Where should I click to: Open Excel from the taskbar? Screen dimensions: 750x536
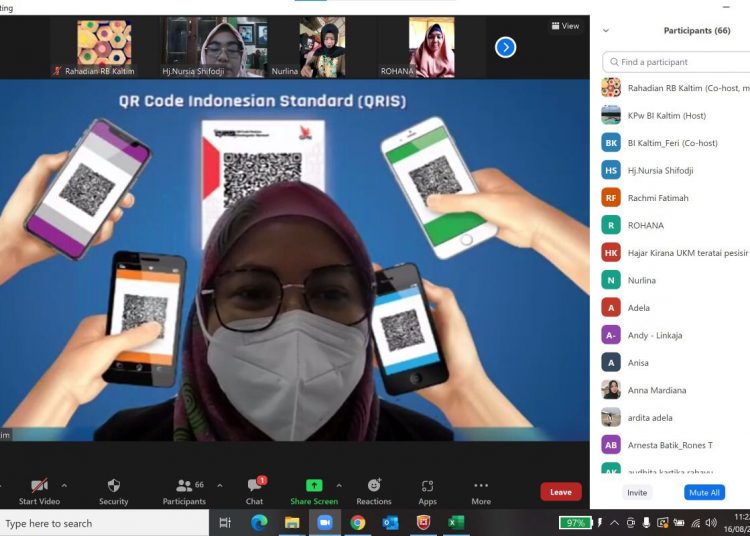[455, 522]
